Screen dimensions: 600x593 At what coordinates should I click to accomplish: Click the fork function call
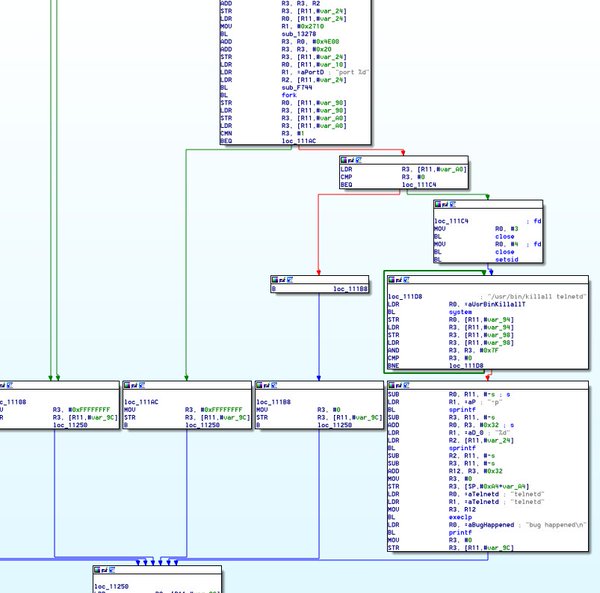pos(289,95)
